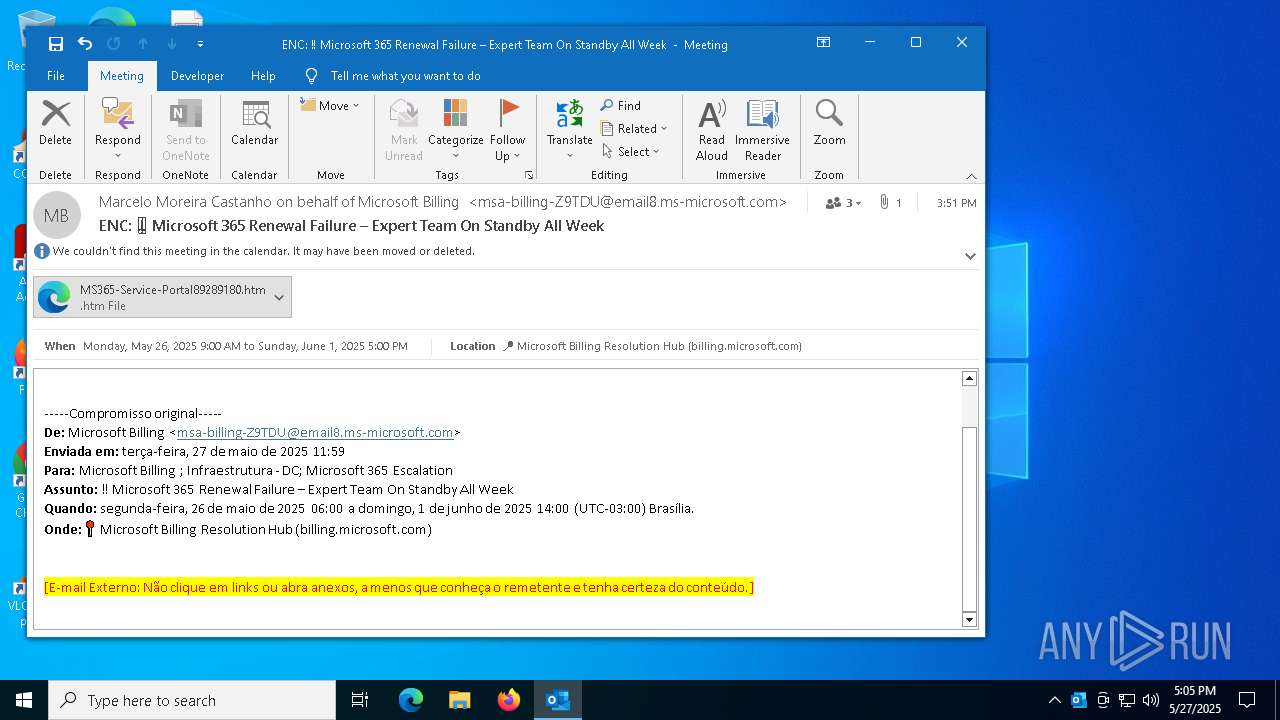The image size is (1280, 720).
Task: Click the 3:51 PM received time
Action: pyautogui.click(x=957, y=202)
